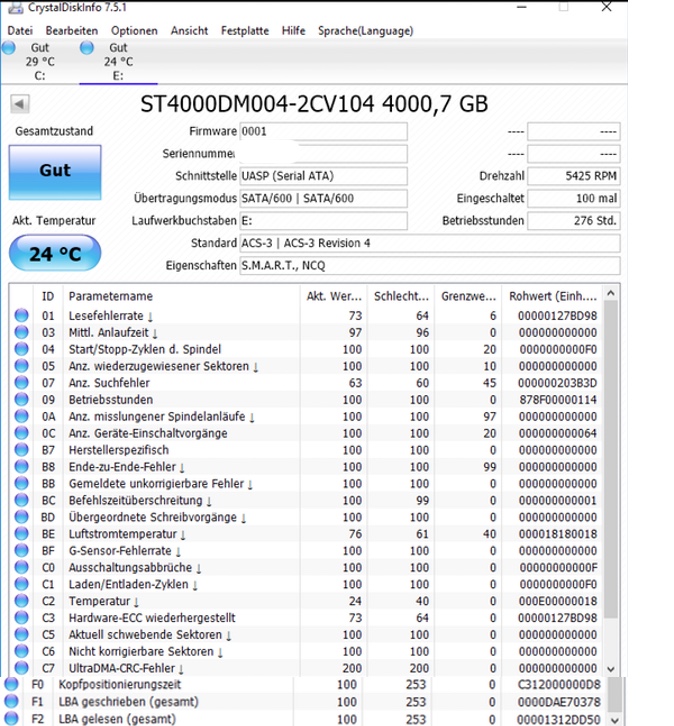The image size is (674, 726).
Task: Click status icon of wiederzugewiesener Sektoren row
Action: 21,366
